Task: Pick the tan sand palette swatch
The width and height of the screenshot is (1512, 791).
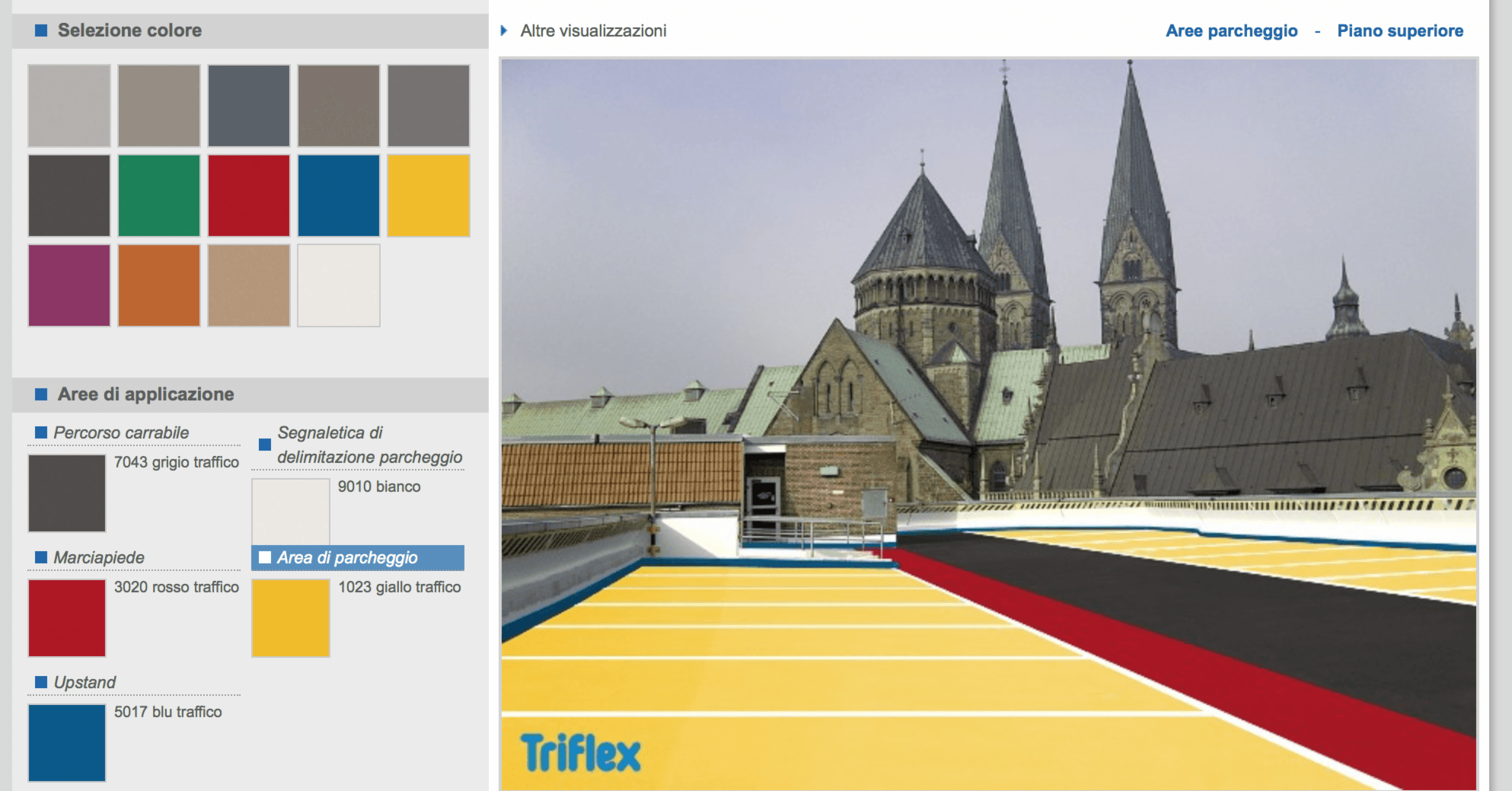Action: [249, 285]
